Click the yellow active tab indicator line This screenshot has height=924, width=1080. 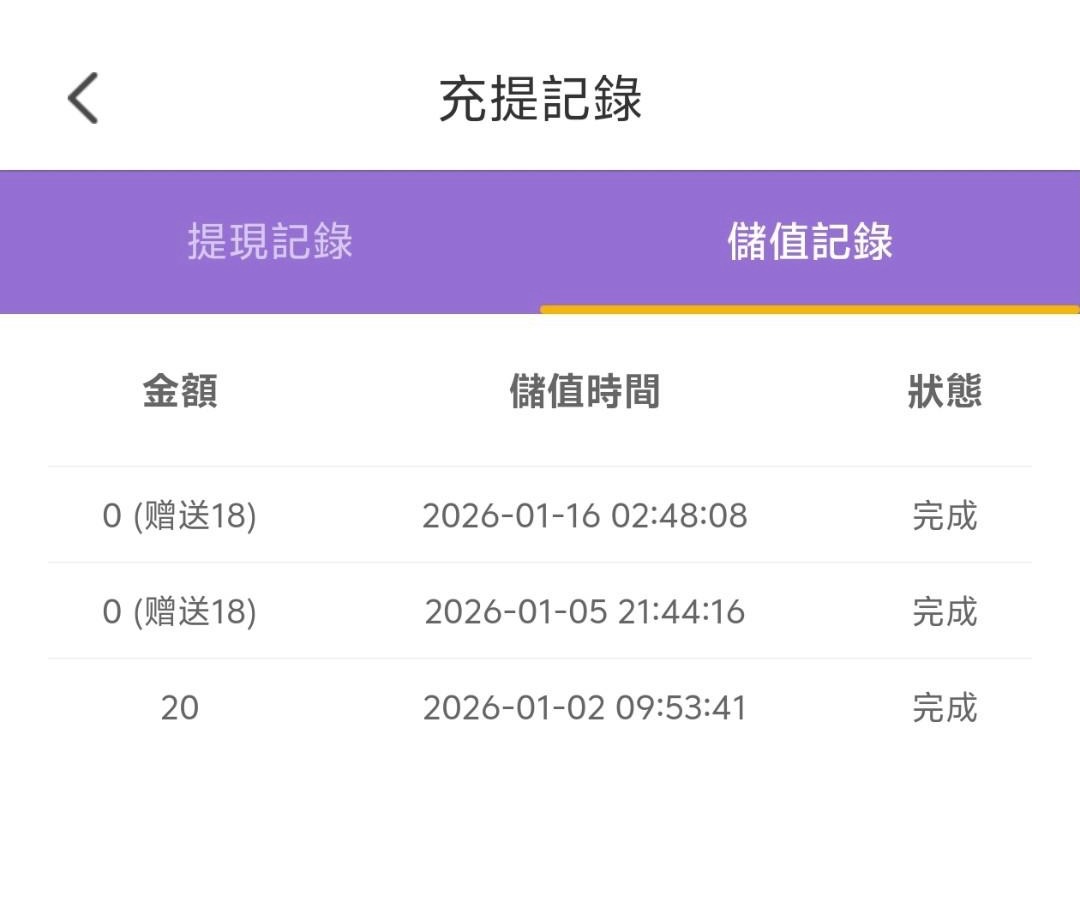click(810, 309)
